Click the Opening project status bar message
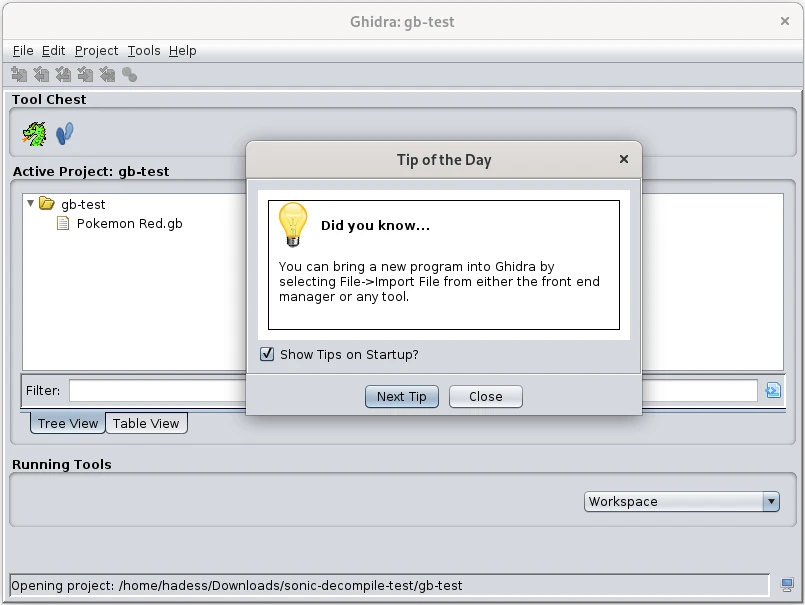 (237, 585)
